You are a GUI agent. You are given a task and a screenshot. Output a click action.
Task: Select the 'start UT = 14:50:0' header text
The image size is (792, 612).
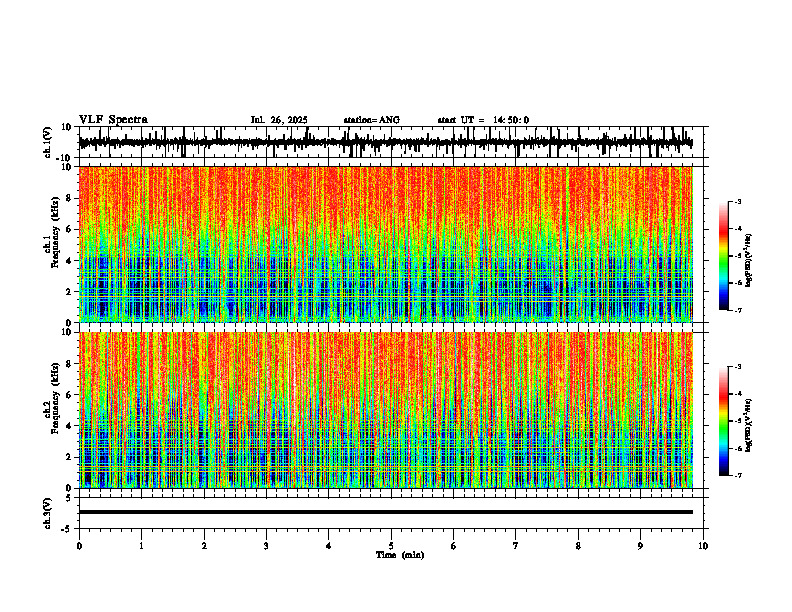tap(483, 120)
